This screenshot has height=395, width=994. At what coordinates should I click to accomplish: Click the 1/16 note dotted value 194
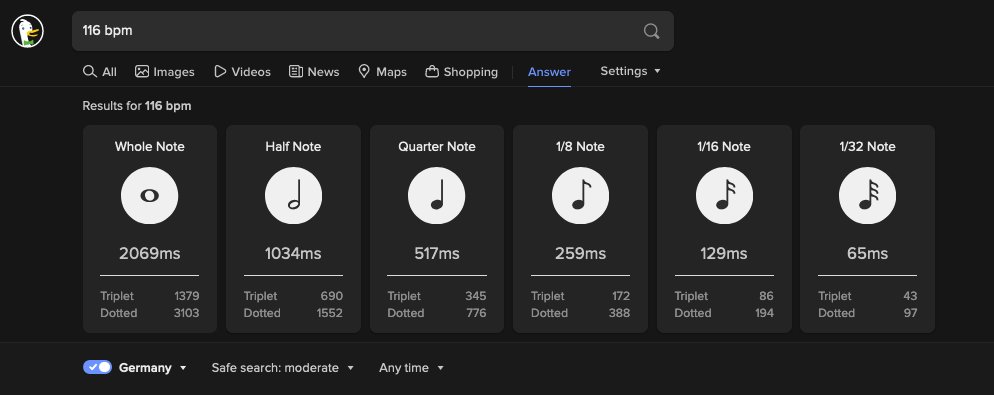[x=764, y=313]
